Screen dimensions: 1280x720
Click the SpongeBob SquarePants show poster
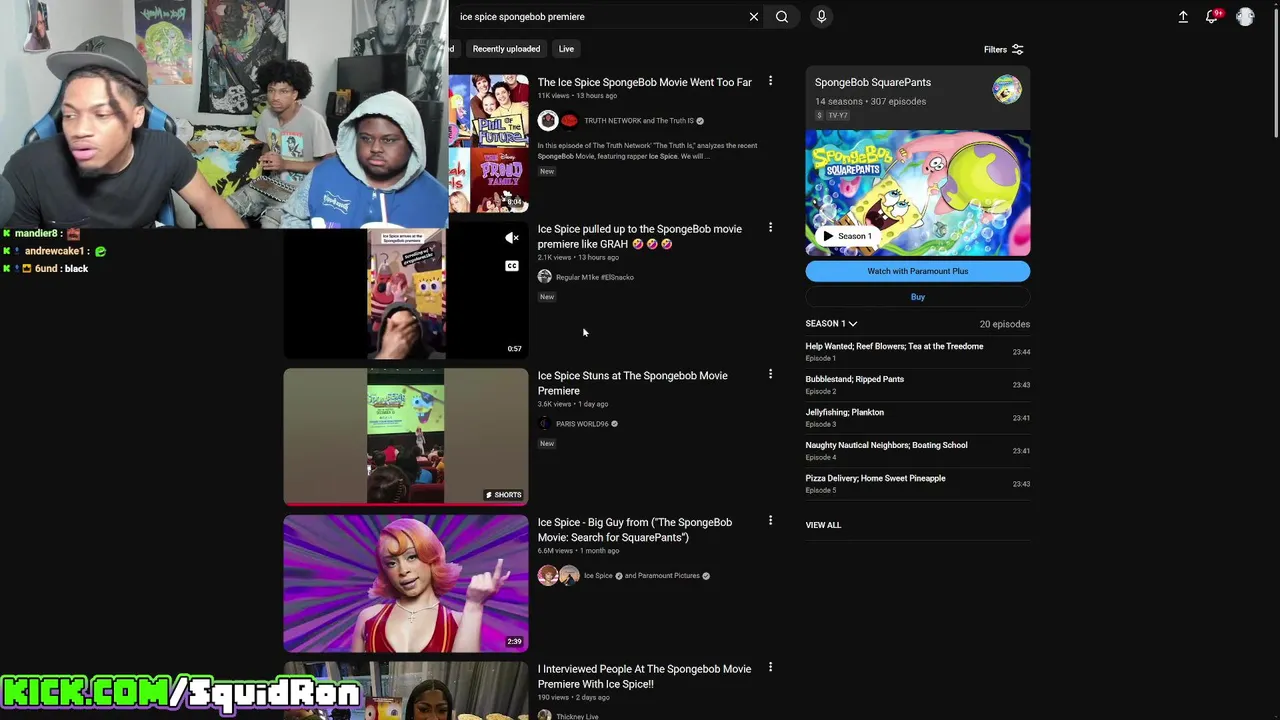(x=918, y=193)
